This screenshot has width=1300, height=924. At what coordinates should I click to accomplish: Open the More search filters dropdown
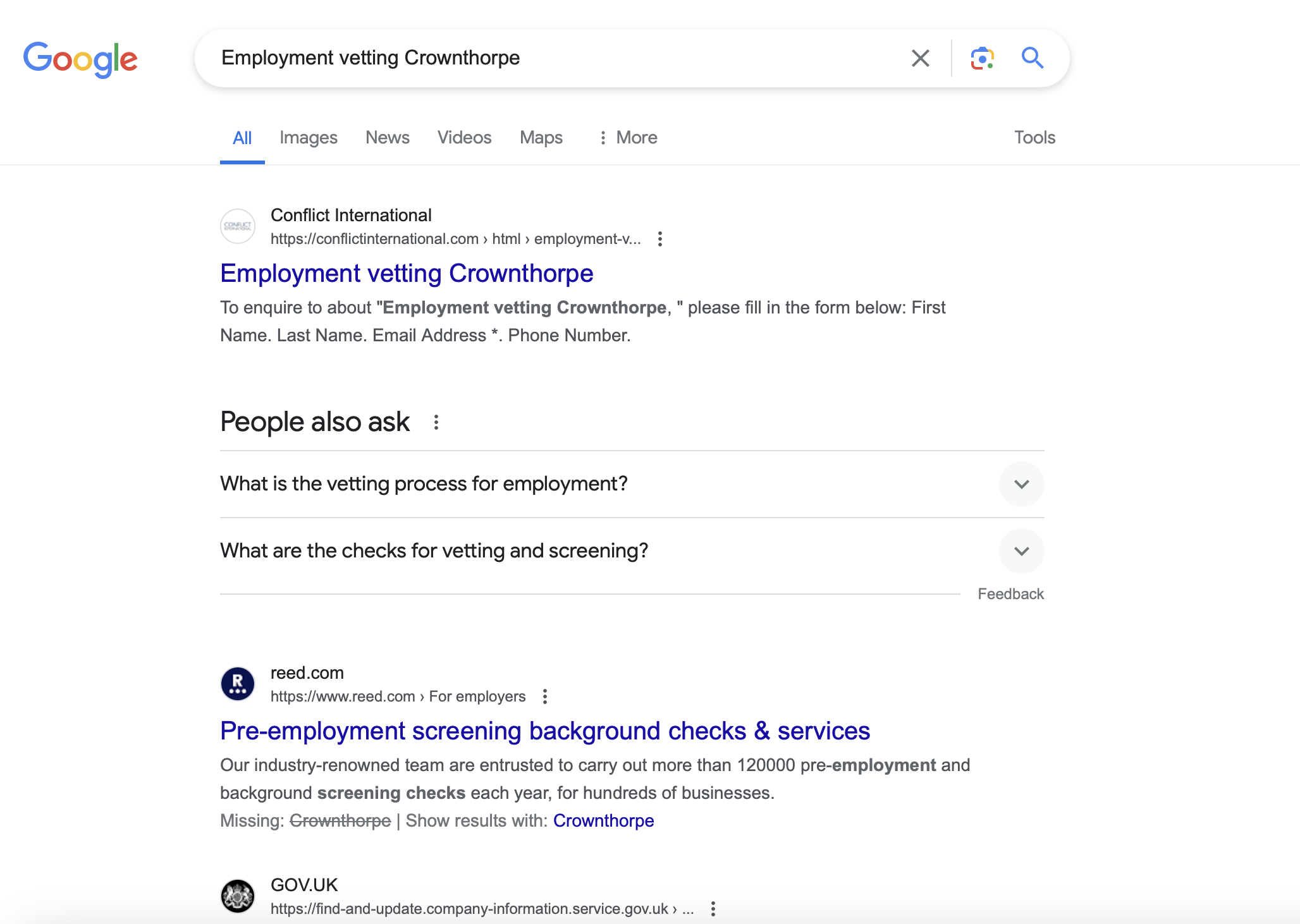coord(628,138)
